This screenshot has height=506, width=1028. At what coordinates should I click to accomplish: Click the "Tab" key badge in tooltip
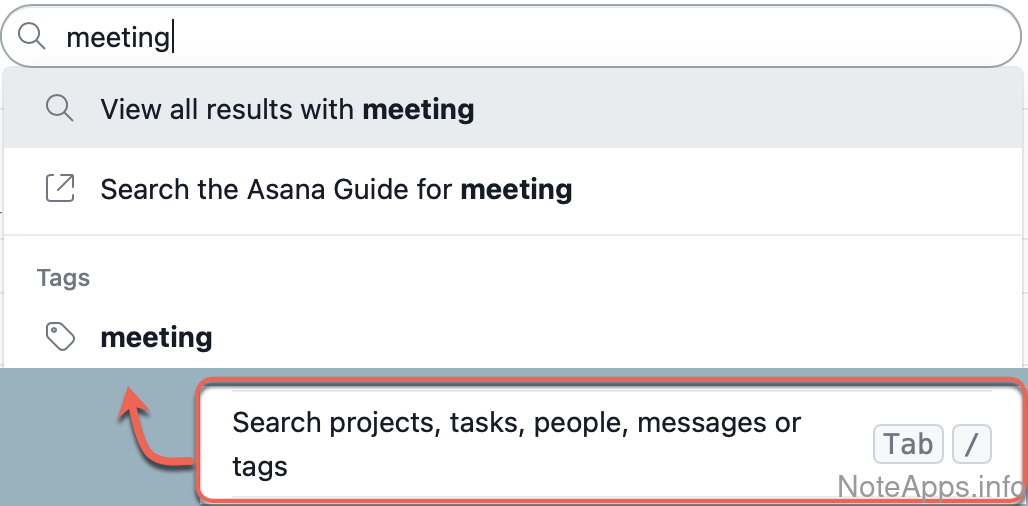coord(908,444)
